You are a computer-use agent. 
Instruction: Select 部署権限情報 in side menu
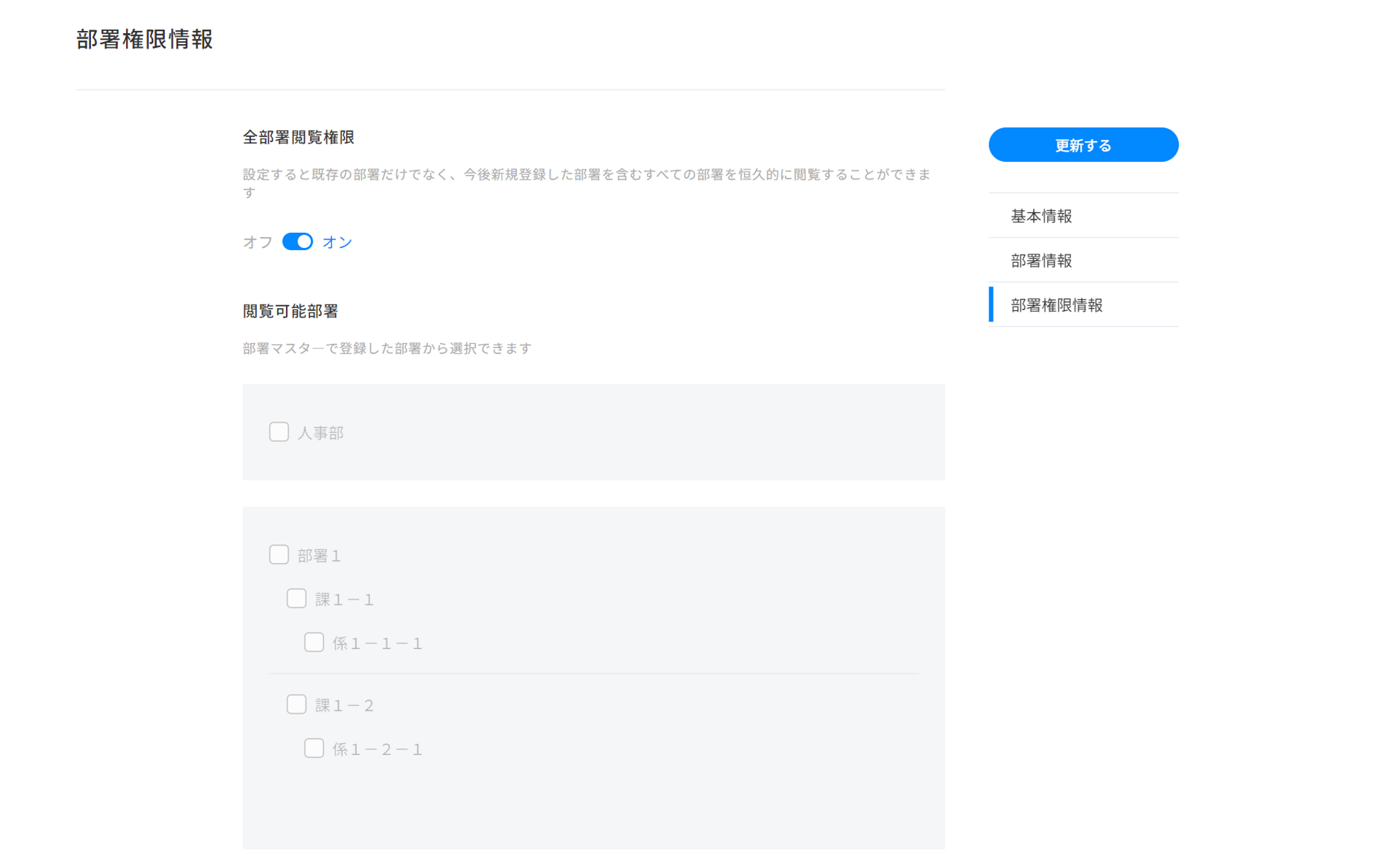point(1083,304)
